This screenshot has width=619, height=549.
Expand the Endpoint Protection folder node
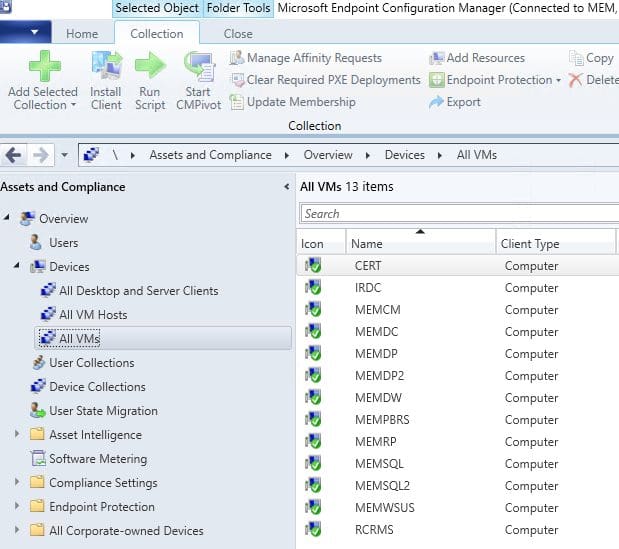pyautogui.click(x=17, y=506)
